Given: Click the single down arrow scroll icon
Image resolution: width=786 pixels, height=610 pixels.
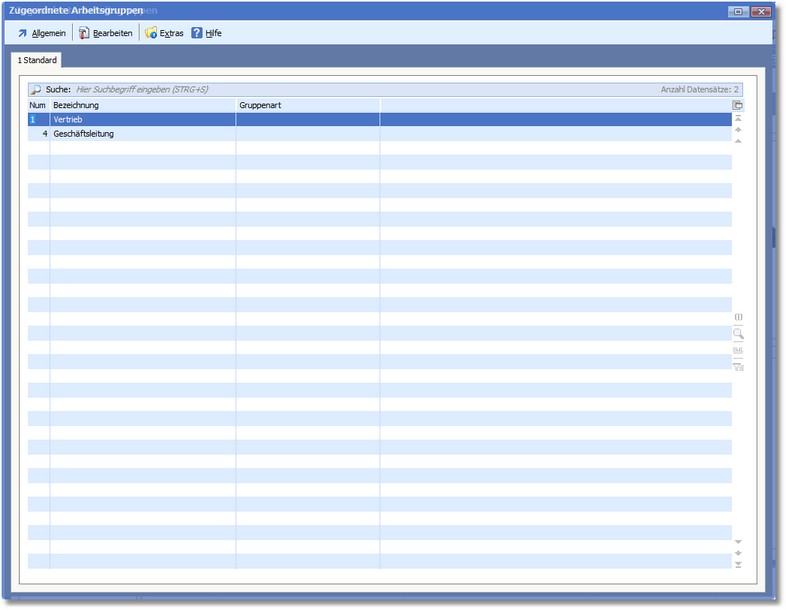Looking at the screenshot, I should (738, 541).
